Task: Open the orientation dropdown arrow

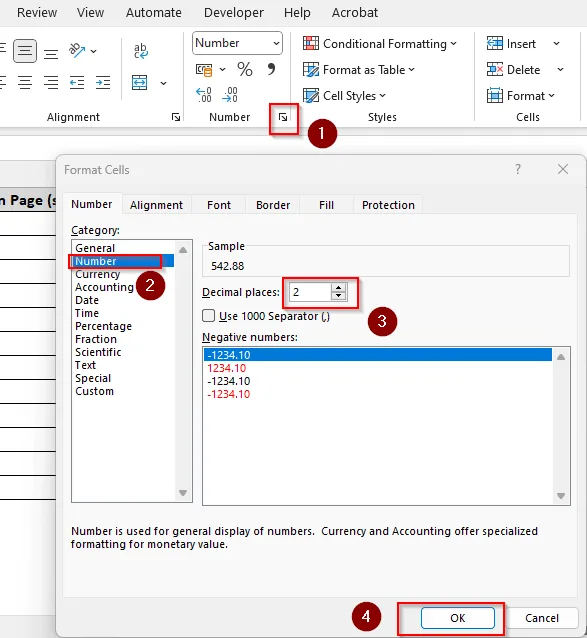Action: point(94,51)
